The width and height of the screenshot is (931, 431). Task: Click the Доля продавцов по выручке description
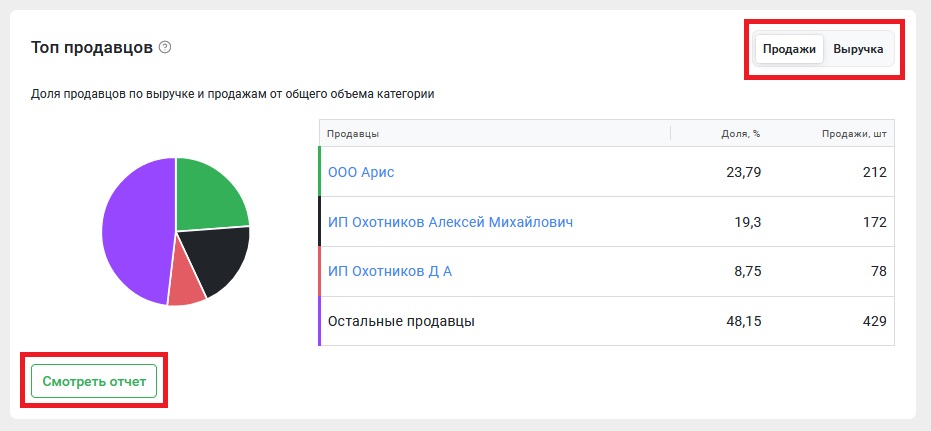(x=233, y=94)
